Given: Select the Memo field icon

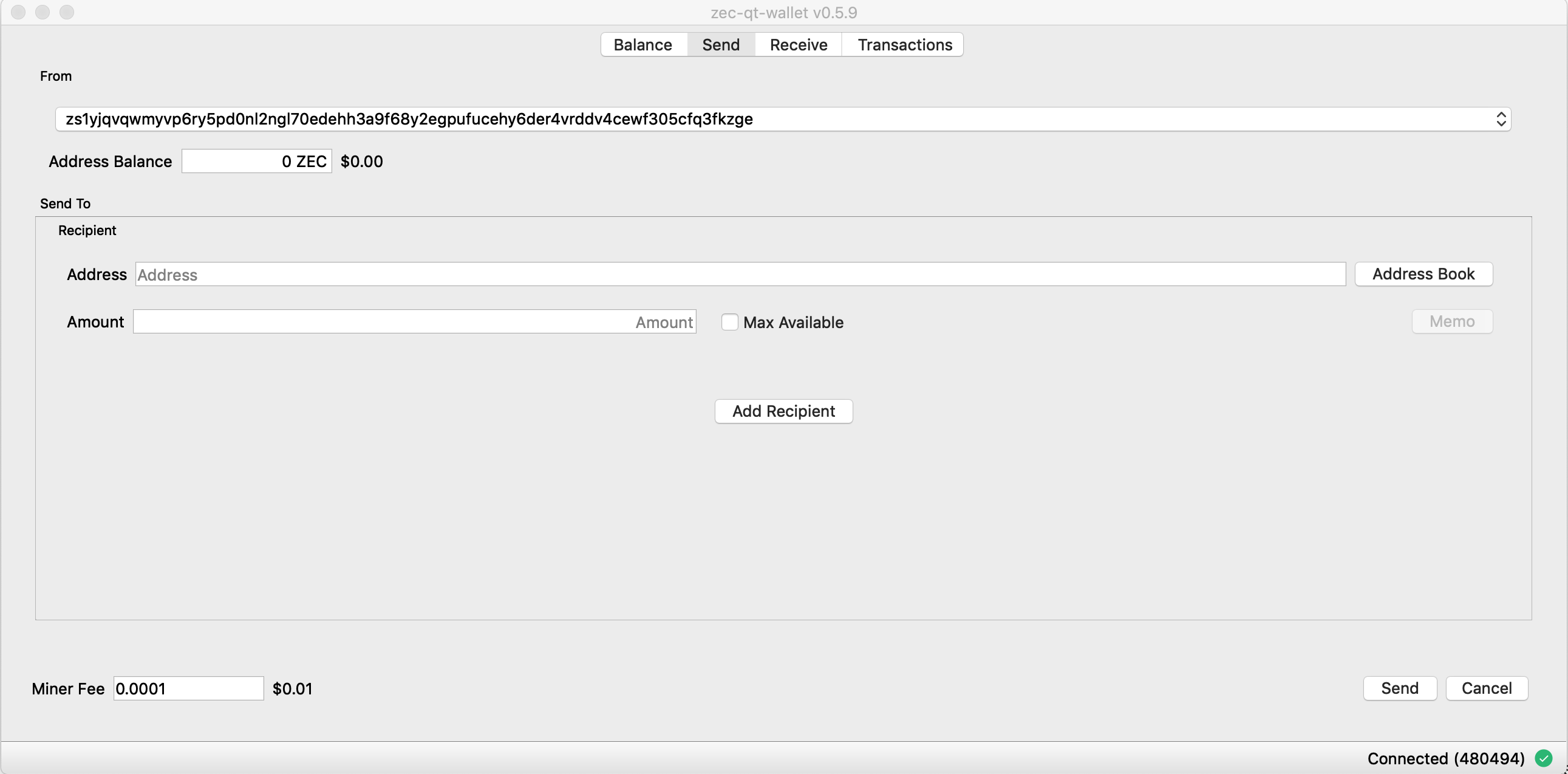Looking at the screenshot, I should [x=1452, y=321].
